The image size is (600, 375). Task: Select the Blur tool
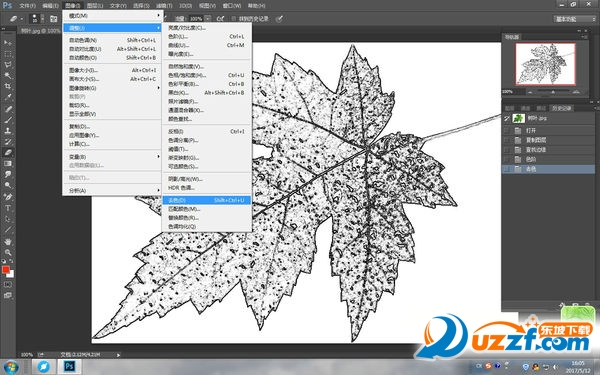(x=8, y=174)
